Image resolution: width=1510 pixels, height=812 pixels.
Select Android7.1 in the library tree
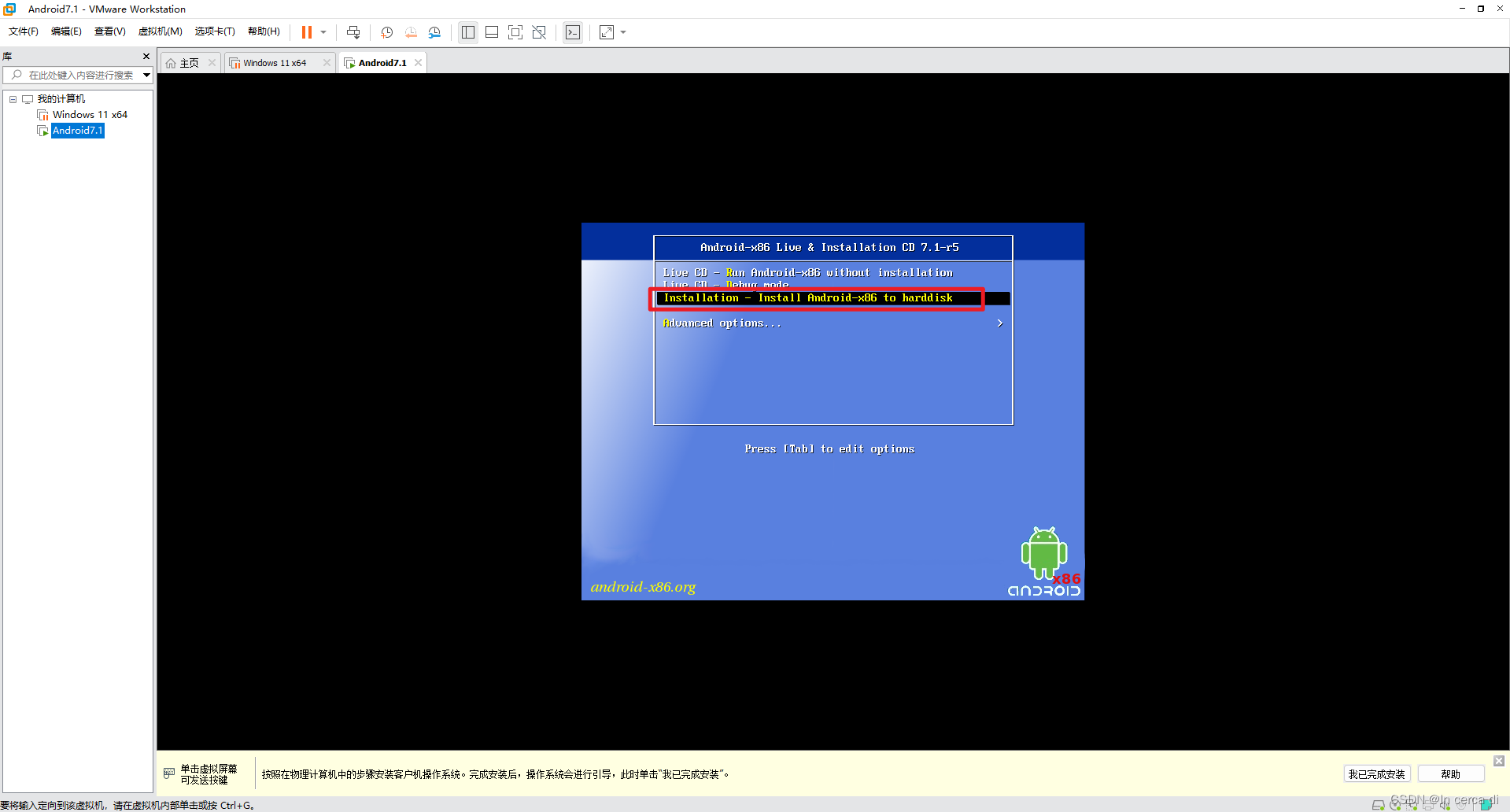[77, 131]
